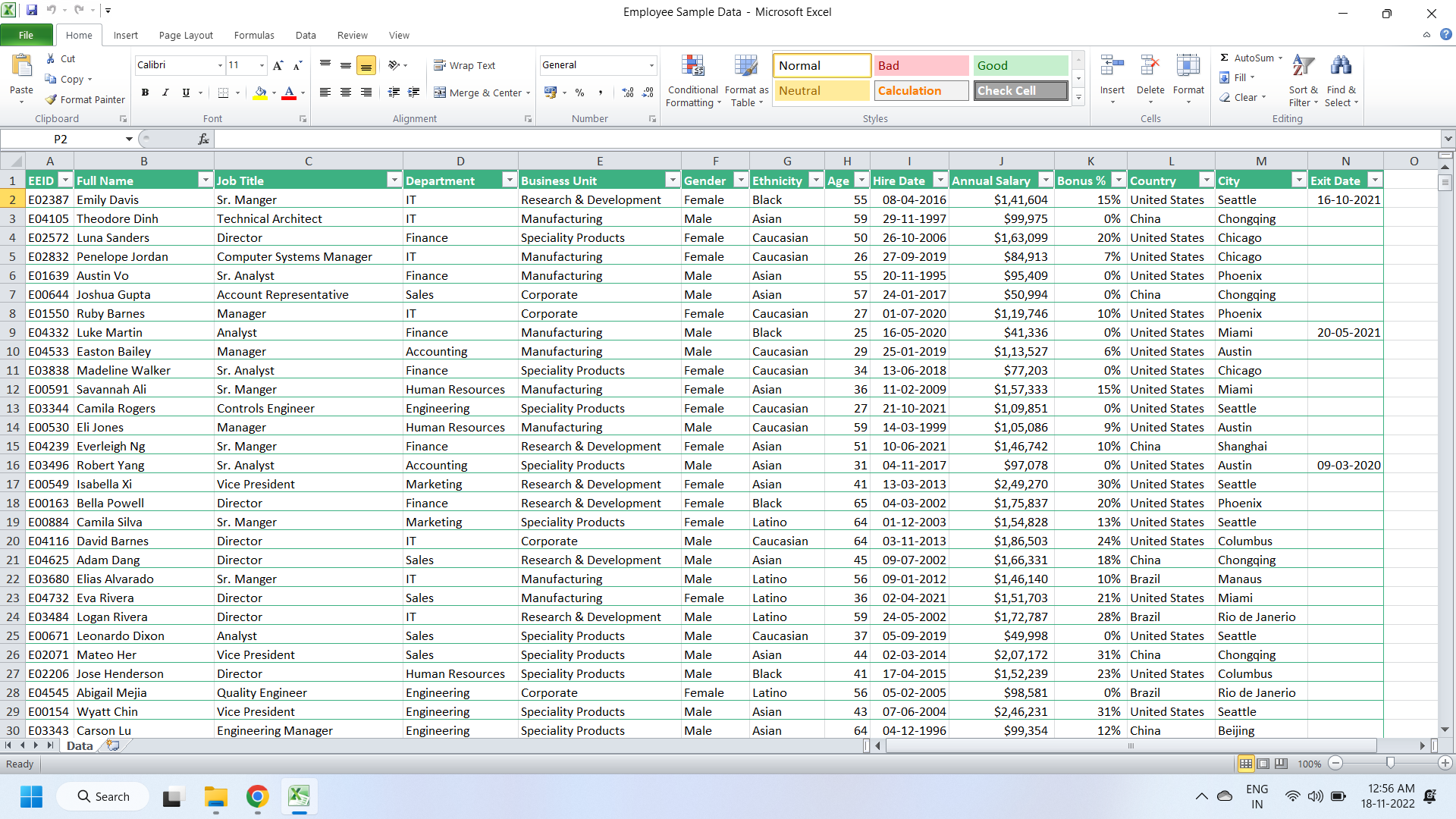This screenshot has height=819, width=1456.
Task: Apply the Good cell style
Action: pyautogui.click(x=1020, y=65)
